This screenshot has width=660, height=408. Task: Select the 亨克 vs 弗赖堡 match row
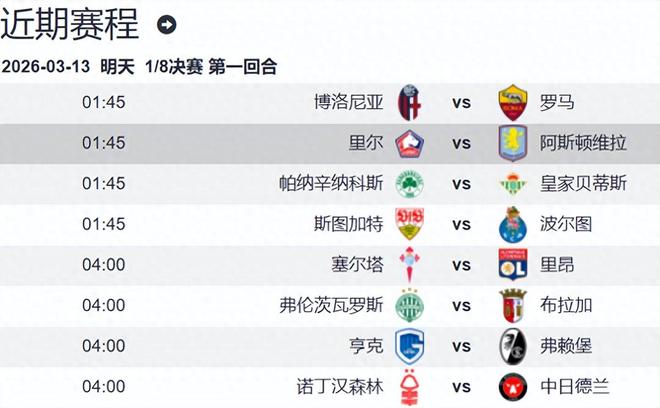coord(330,346)
